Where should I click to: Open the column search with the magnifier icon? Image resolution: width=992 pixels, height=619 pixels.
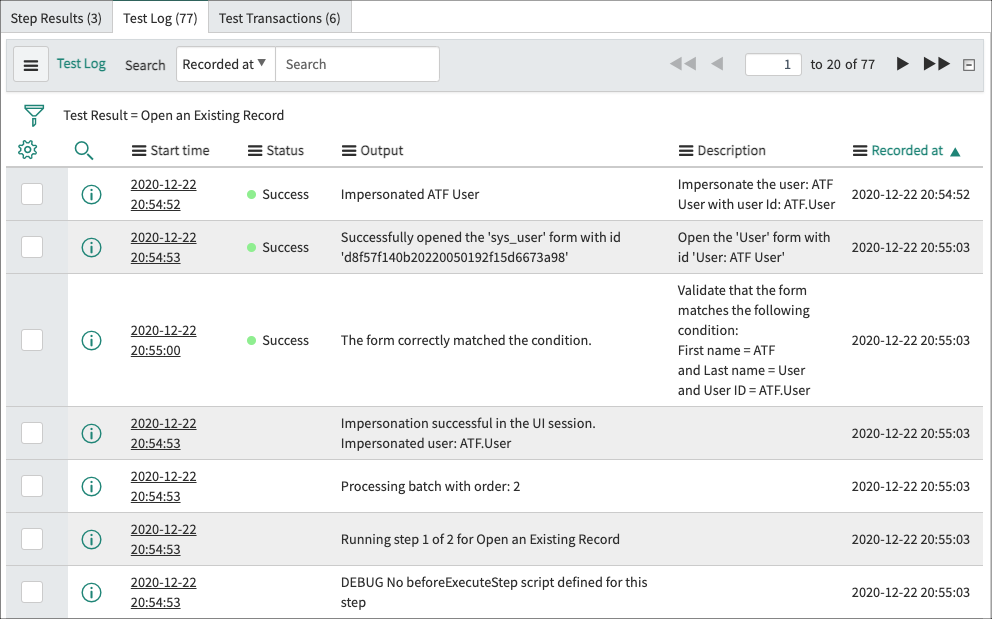point(84,149)
